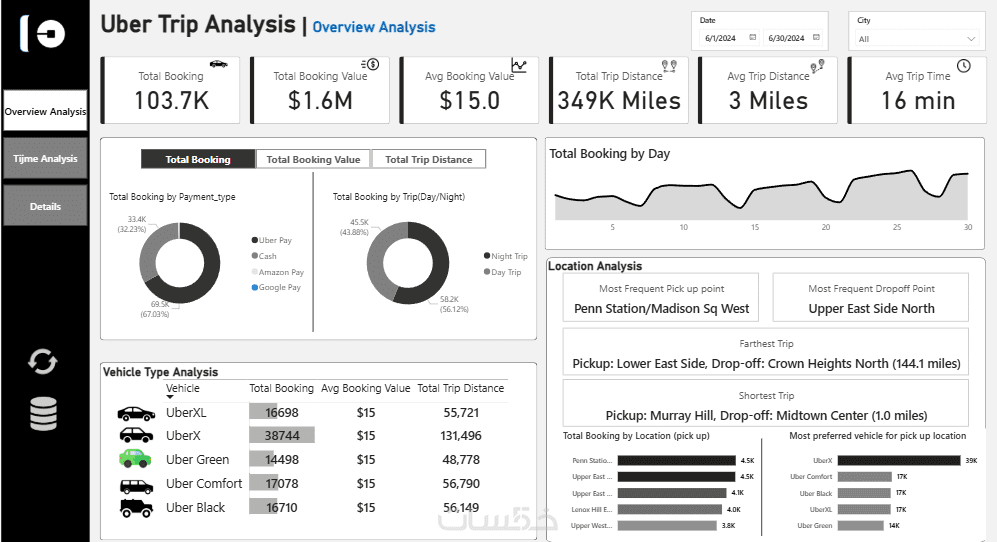Click the map pins icon on Total Trip Distance card

coord(669,65)
